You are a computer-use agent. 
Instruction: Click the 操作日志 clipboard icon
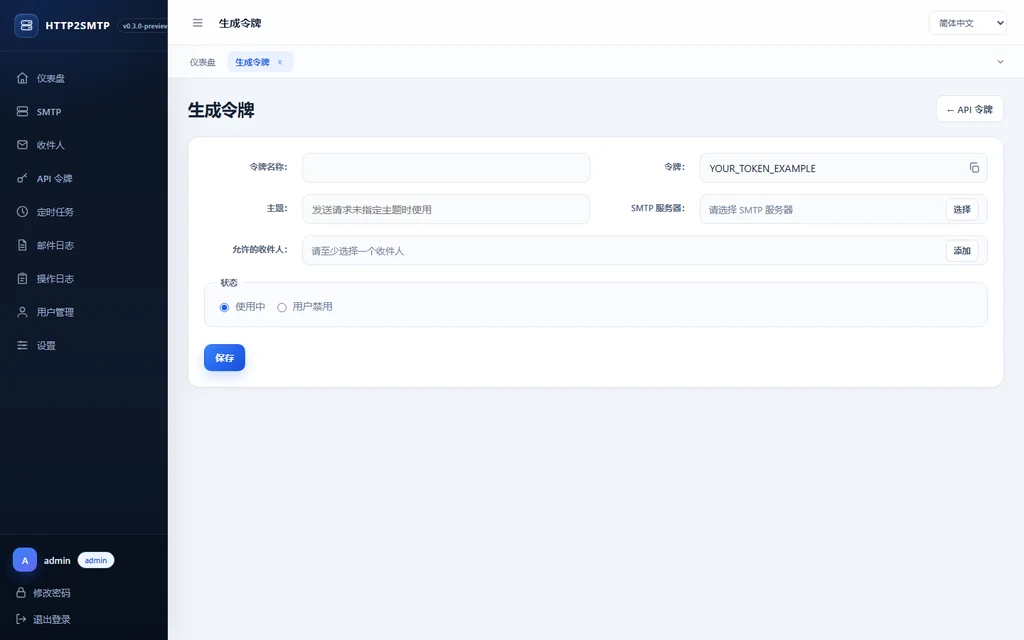[22, 278]
